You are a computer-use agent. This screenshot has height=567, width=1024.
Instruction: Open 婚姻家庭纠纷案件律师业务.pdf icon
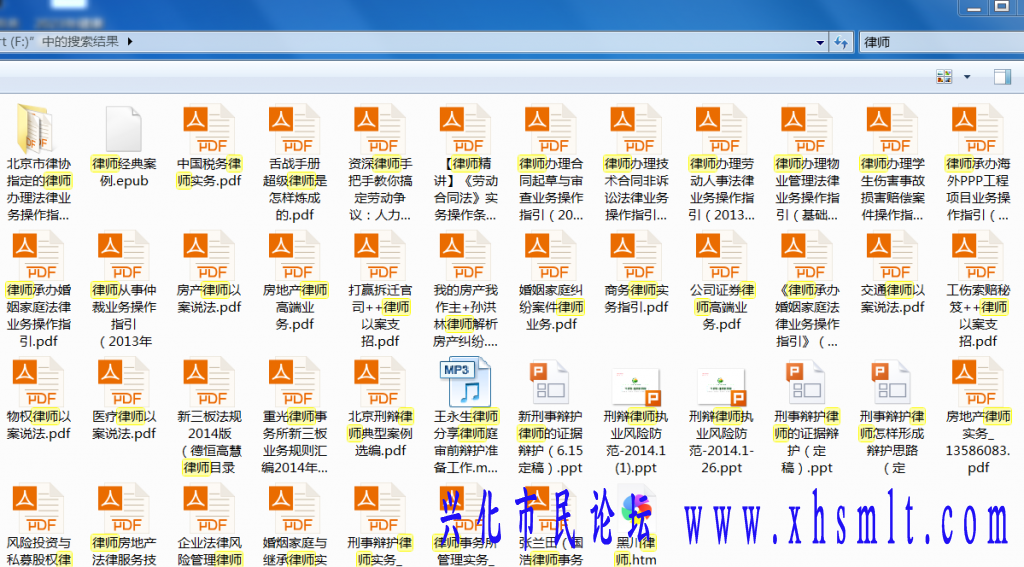tap(551, 255)
